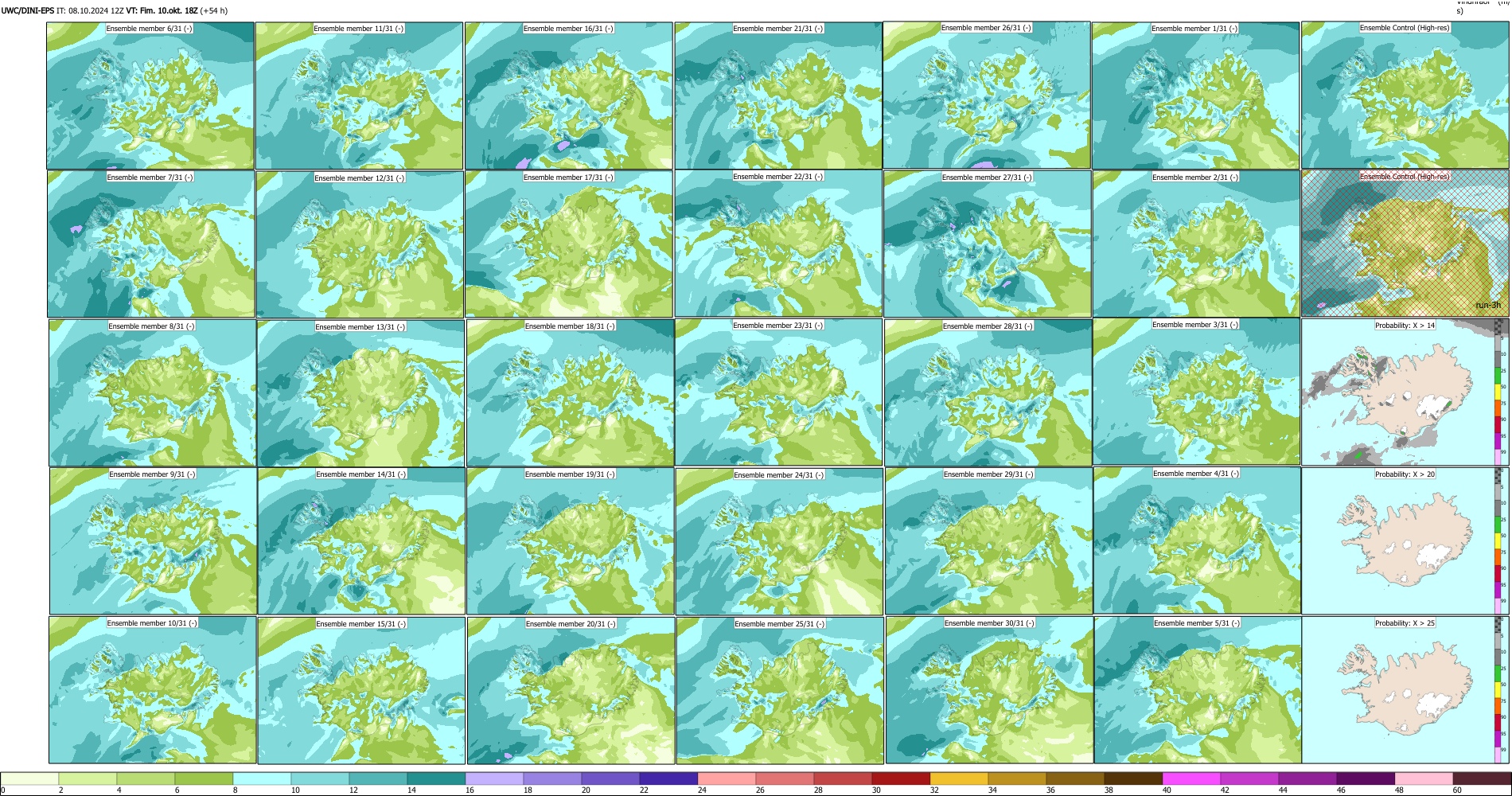The height and width of the screenshot is (796, 1512).
Task: Open the Ensemble member 12/31 map panel
Action: [360, 244]
